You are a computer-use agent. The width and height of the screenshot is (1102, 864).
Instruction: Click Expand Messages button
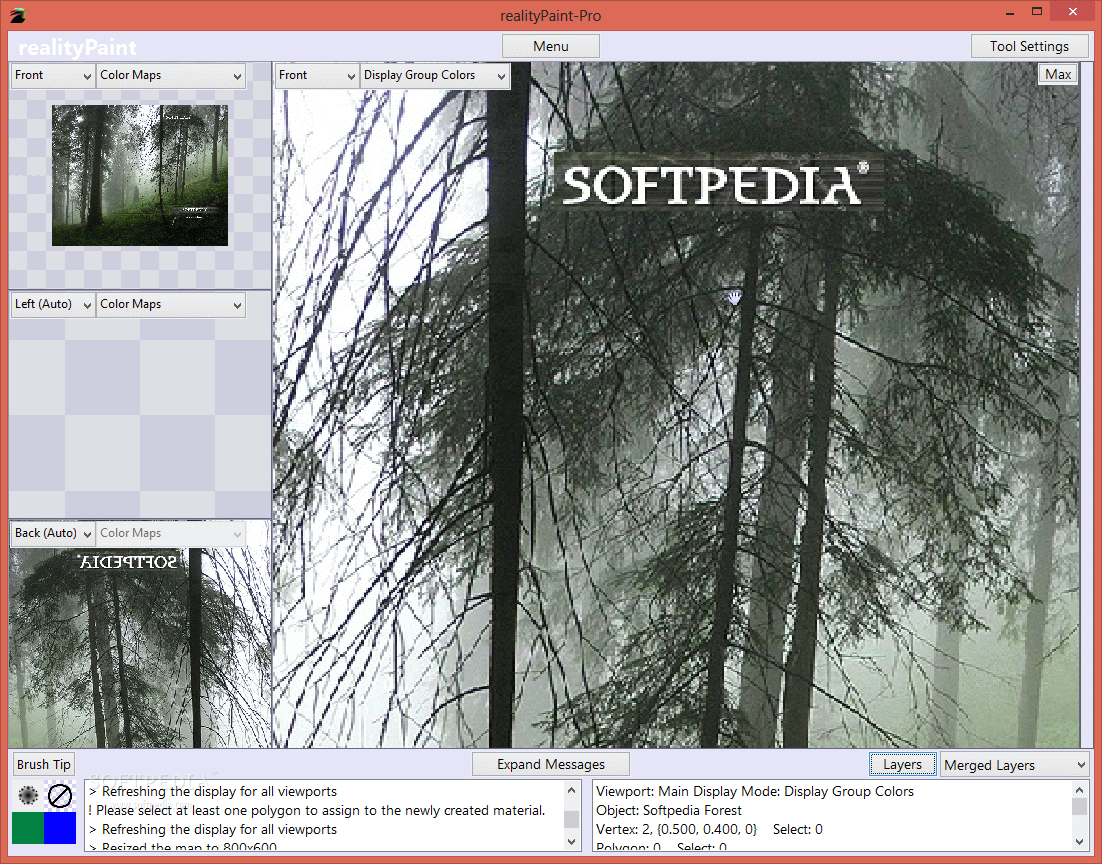550,764
